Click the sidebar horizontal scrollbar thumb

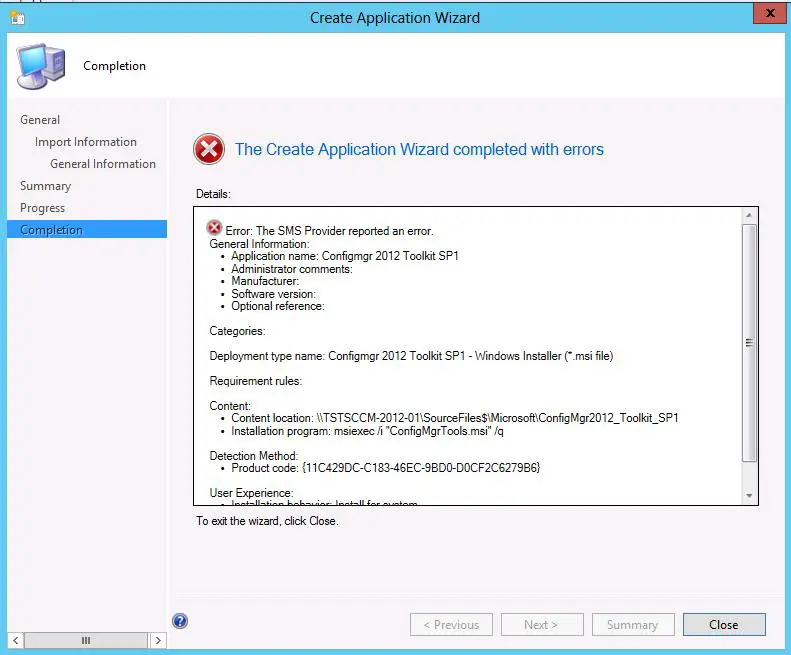click(x=86, y=640)
